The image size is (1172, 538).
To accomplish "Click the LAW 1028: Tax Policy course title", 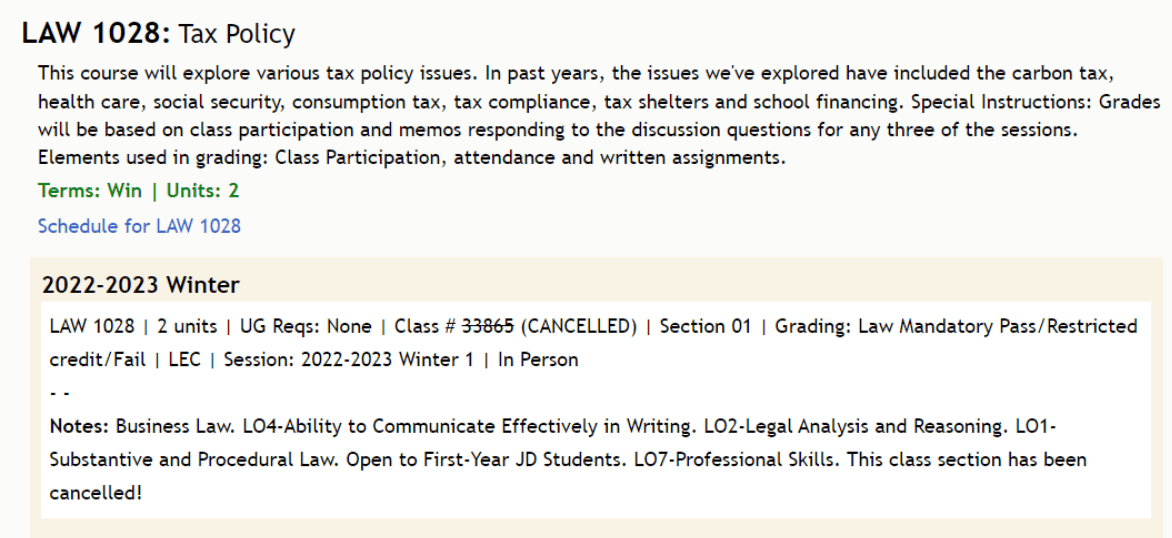I will [x=158, y=34].
